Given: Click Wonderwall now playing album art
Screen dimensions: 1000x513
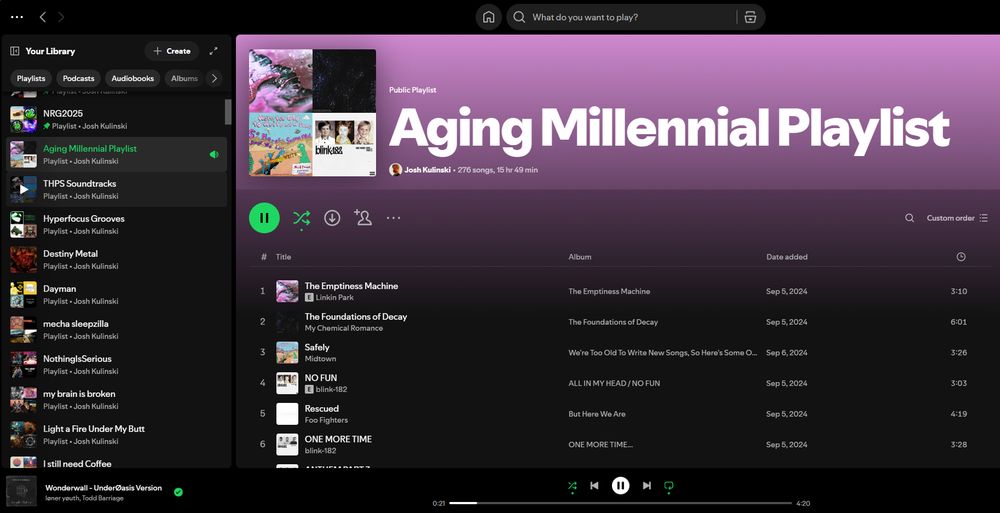Looking at the screenshot, I should (x=22, y=491).
